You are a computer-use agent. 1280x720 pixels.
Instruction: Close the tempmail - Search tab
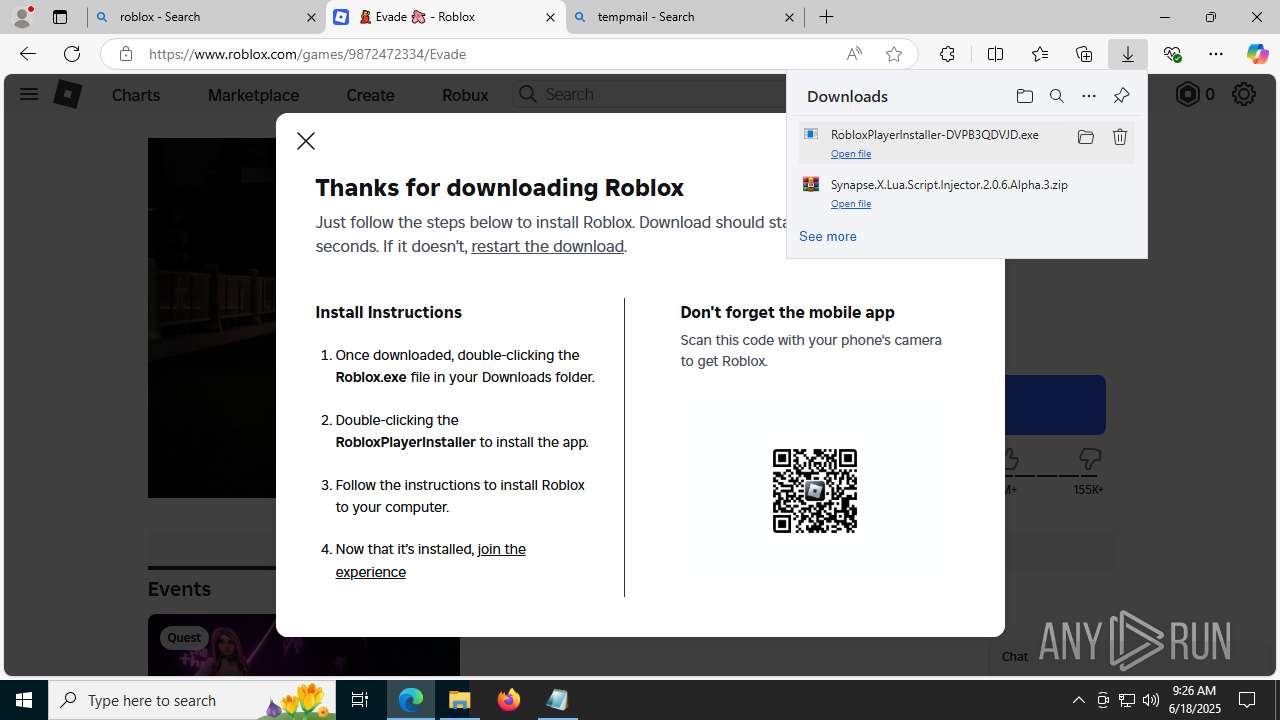tap(789, 17)
